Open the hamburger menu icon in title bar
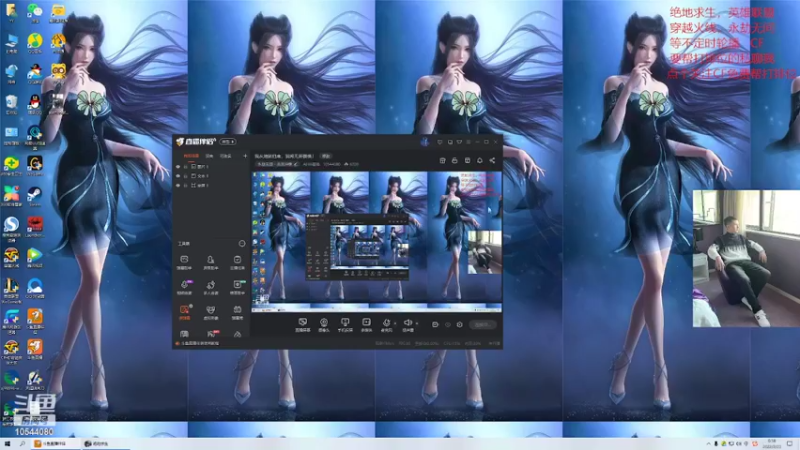This screenshot has width=800, height=450. tap(468, 142)
